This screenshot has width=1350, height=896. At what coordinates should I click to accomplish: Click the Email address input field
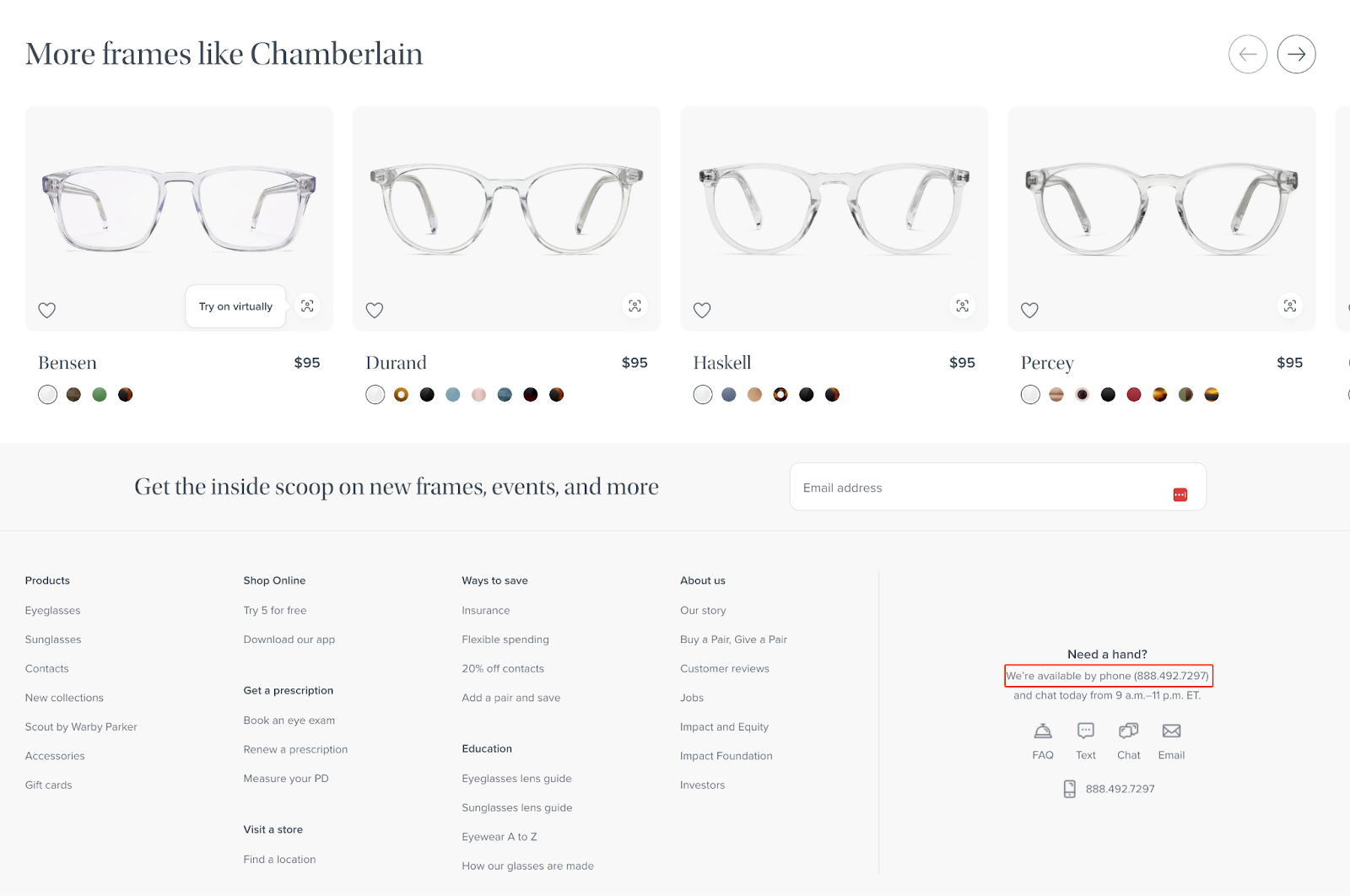[997, 487]
